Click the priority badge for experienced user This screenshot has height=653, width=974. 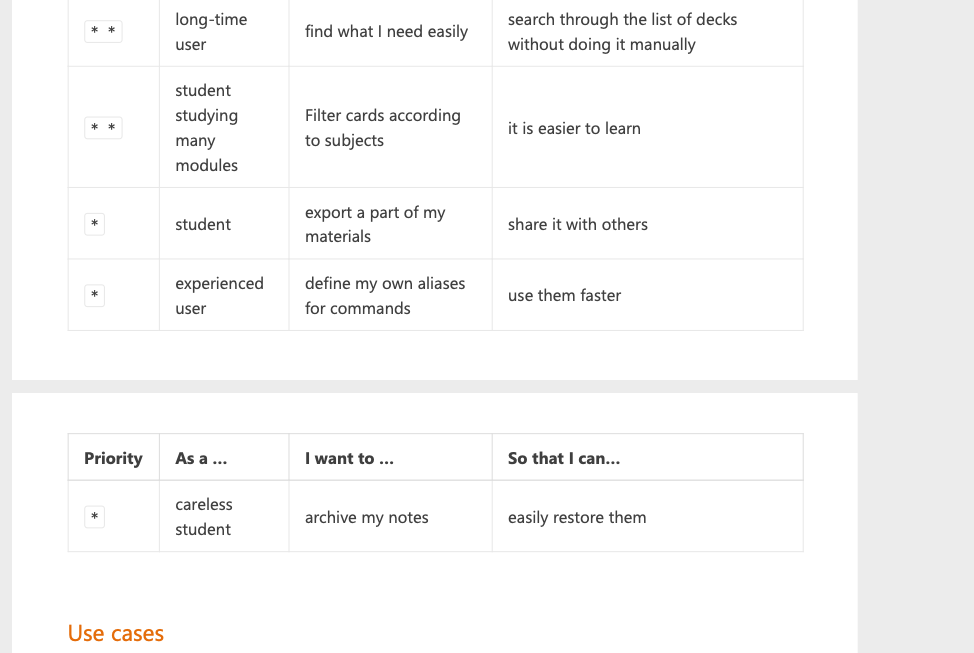[x=94, y=296]
